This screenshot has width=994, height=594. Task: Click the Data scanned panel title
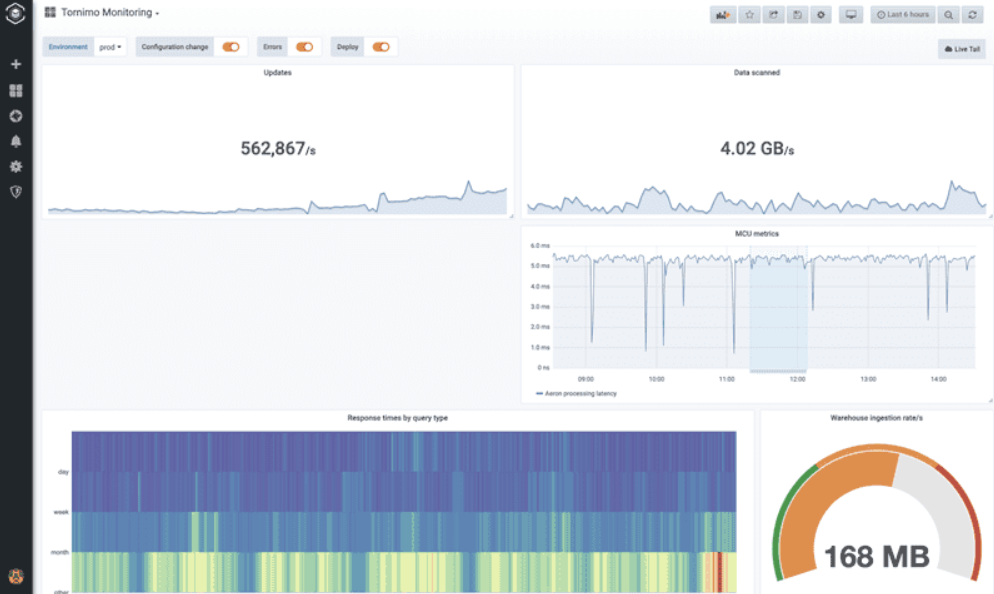click(757, 73)
